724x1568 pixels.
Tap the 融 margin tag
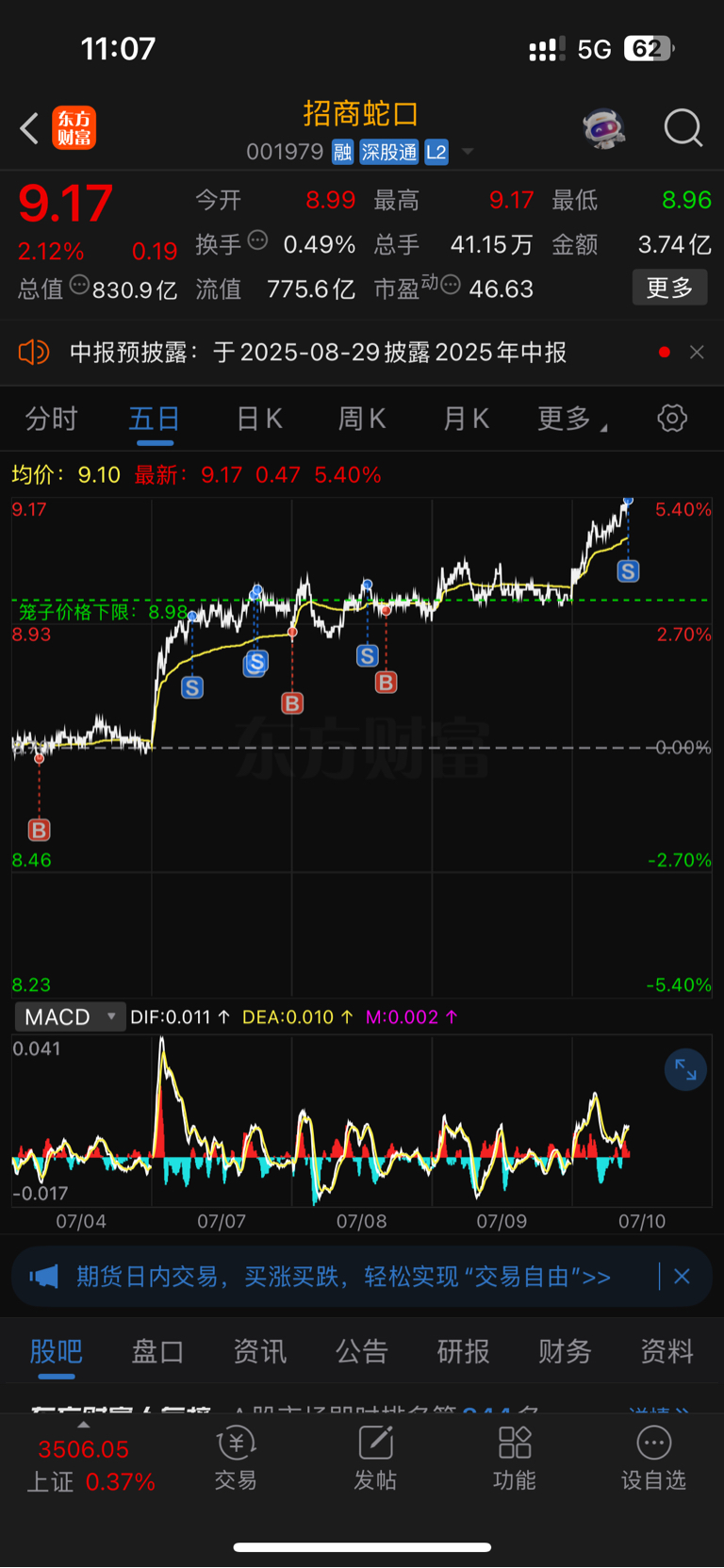click(x=343, y=152)
